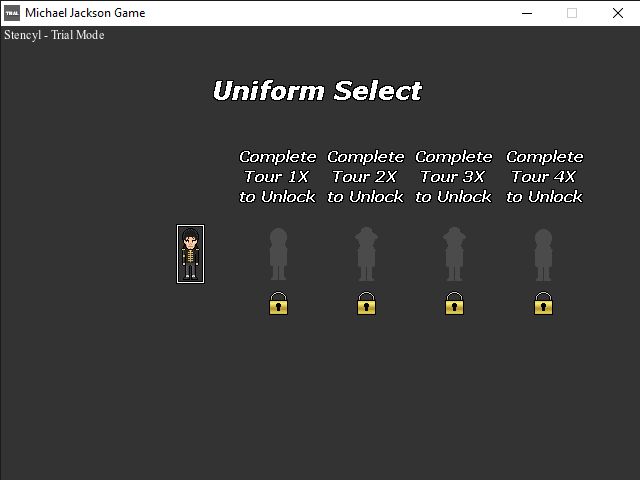The image size is (640, 480).
Task: Click the 'Stencyl - Trial Mode' label
Action: pos(54,35)
